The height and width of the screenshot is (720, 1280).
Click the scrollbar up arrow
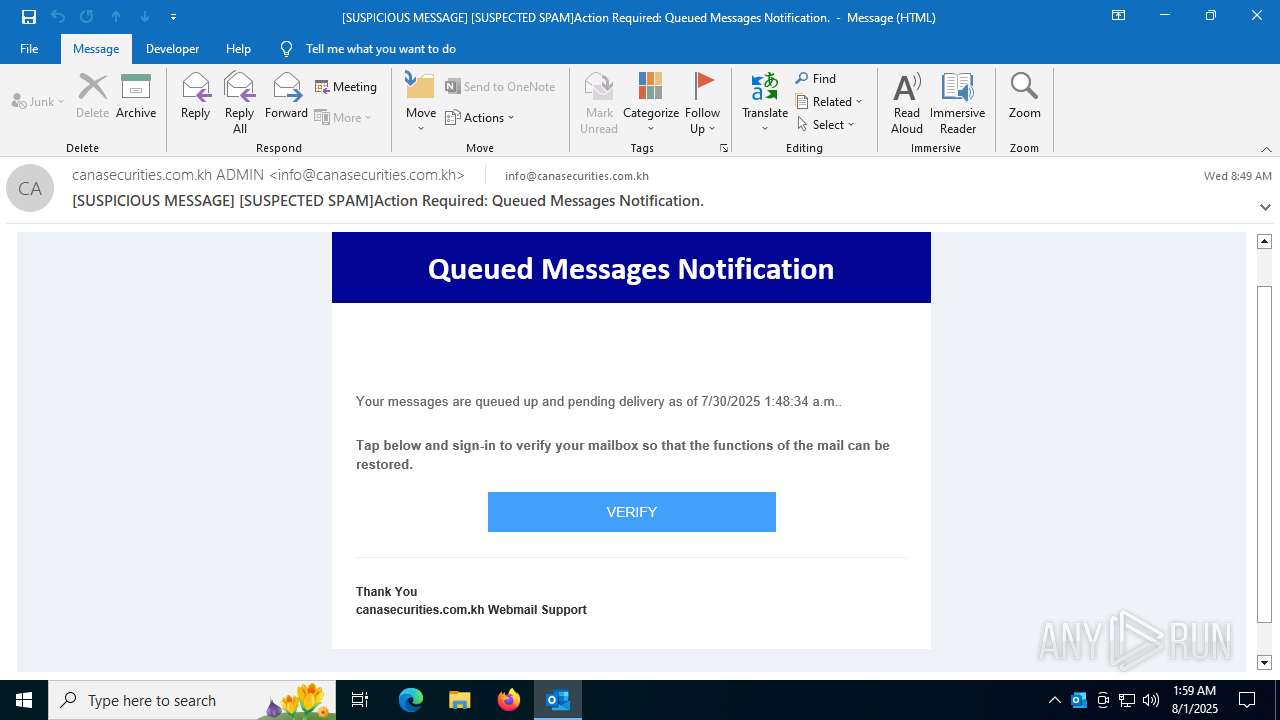click(x=1264, y=241)
